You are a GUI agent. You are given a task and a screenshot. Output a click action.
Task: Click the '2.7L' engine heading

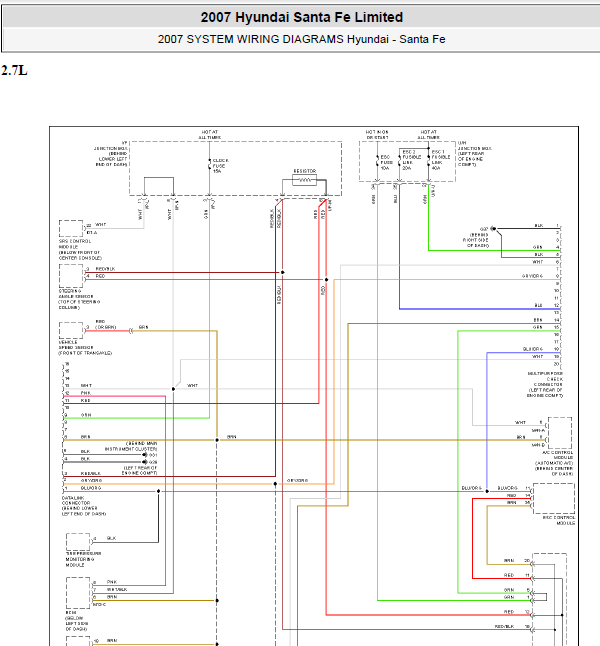click(x=14, y=70)
